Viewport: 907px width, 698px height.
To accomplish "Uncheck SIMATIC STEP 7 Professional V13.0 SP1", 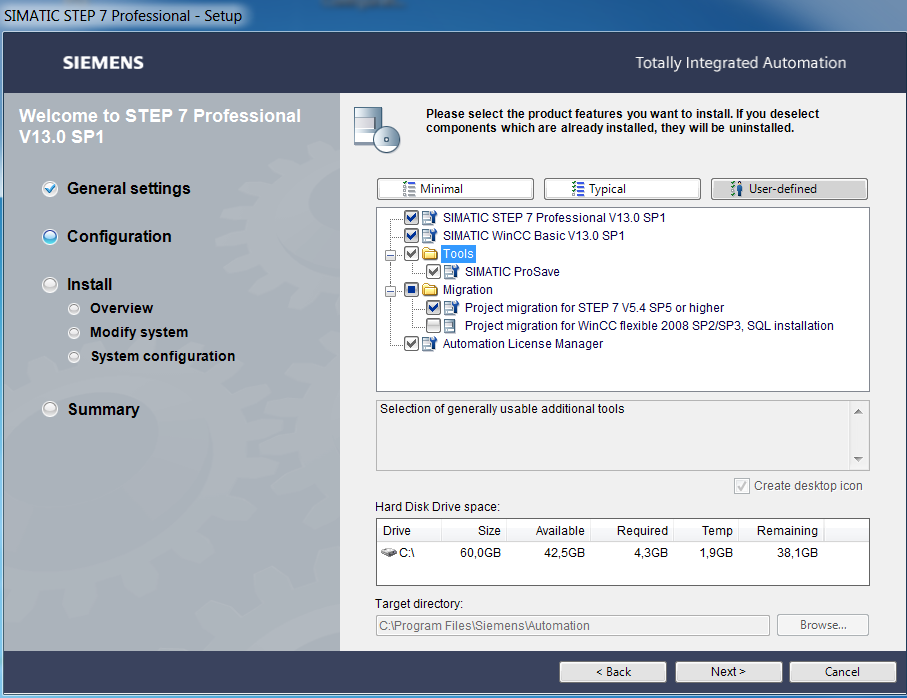I will click(411, 217).
